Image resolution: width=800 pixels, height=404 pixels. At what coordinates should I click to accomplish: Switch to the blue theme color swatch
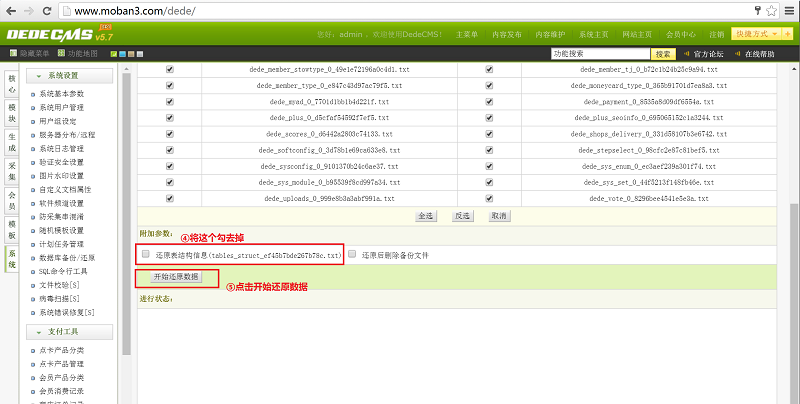tap(122, 54)
